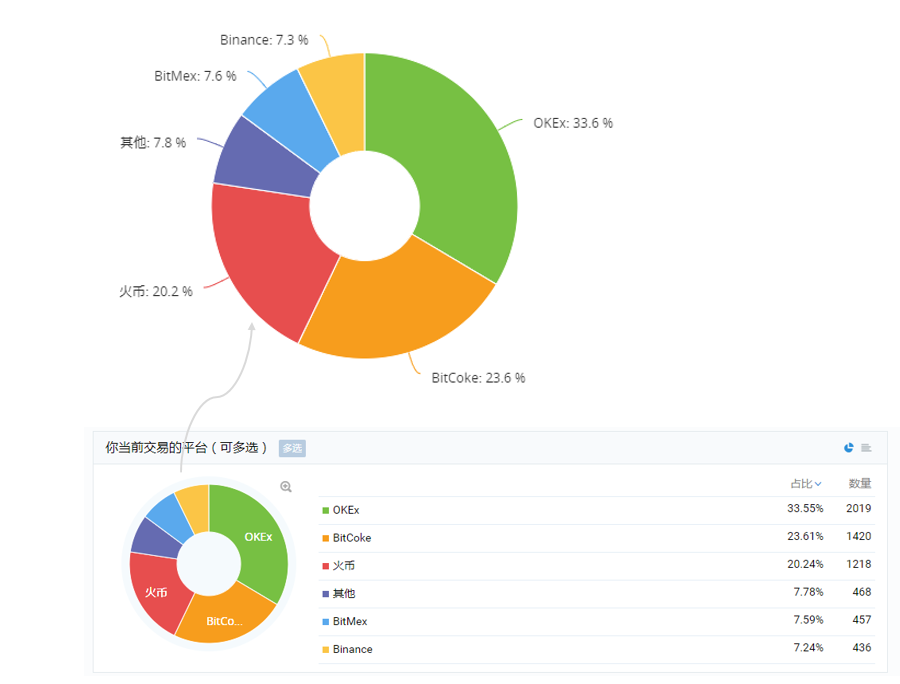The width and height of the screenshot is (900, 684).
Task: Click the 'BitCoke: 23.6 %' chart label
Action: tap(478, 378)
